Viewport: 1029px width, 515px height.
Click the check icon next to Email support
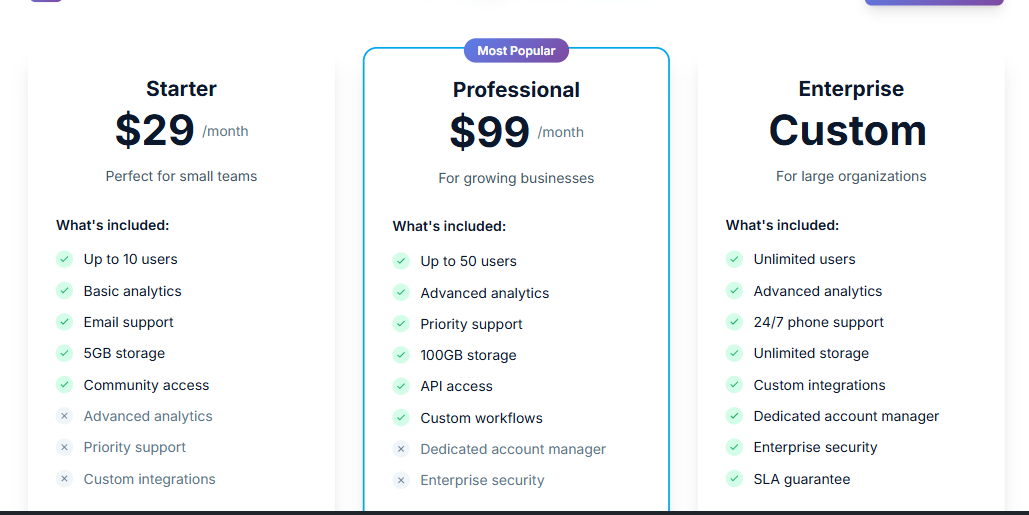(65, 322)
